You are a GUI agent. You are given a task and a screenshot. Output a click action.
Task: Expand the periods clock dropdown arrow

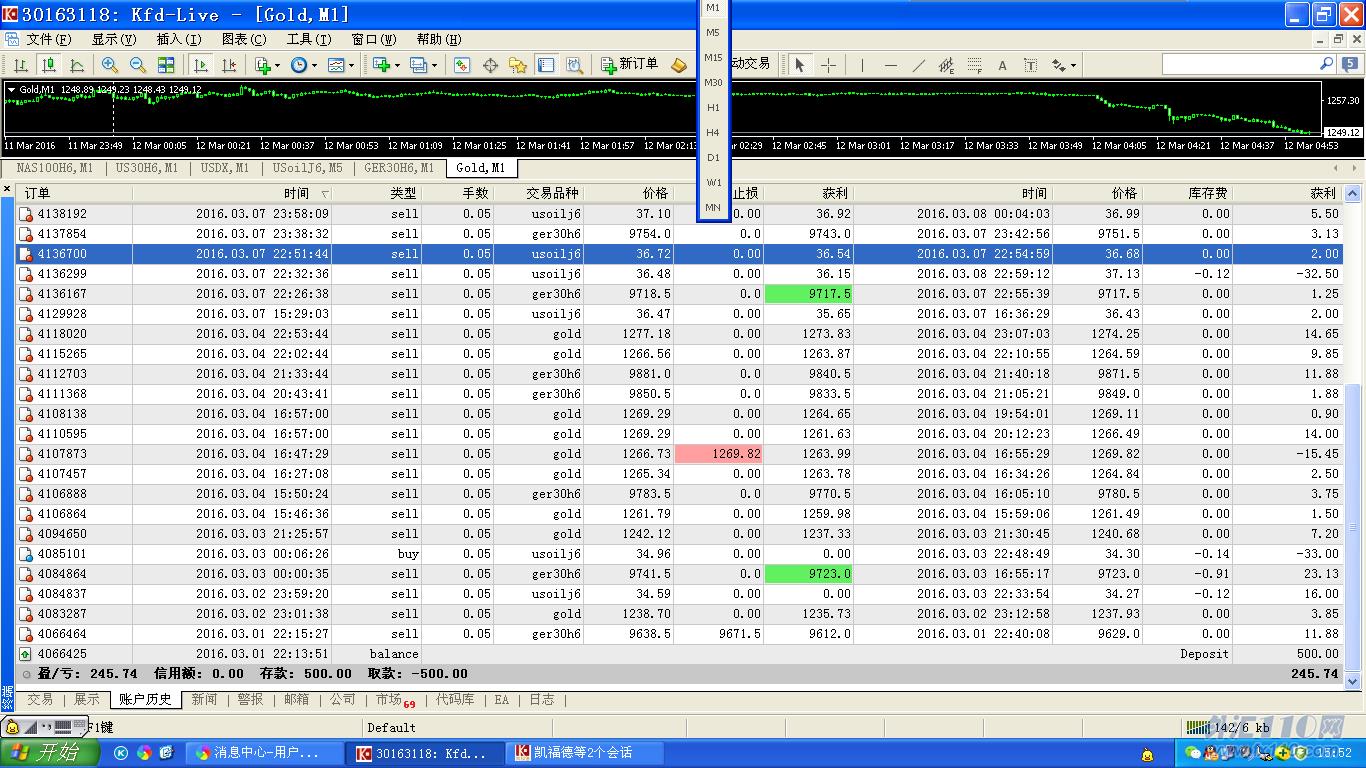pos(314,66)
